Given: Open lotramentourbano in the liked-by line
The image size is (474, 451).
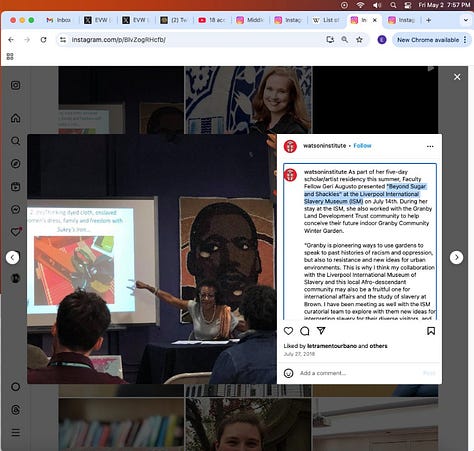Looking at the screenshot, I should click(332, 346).
